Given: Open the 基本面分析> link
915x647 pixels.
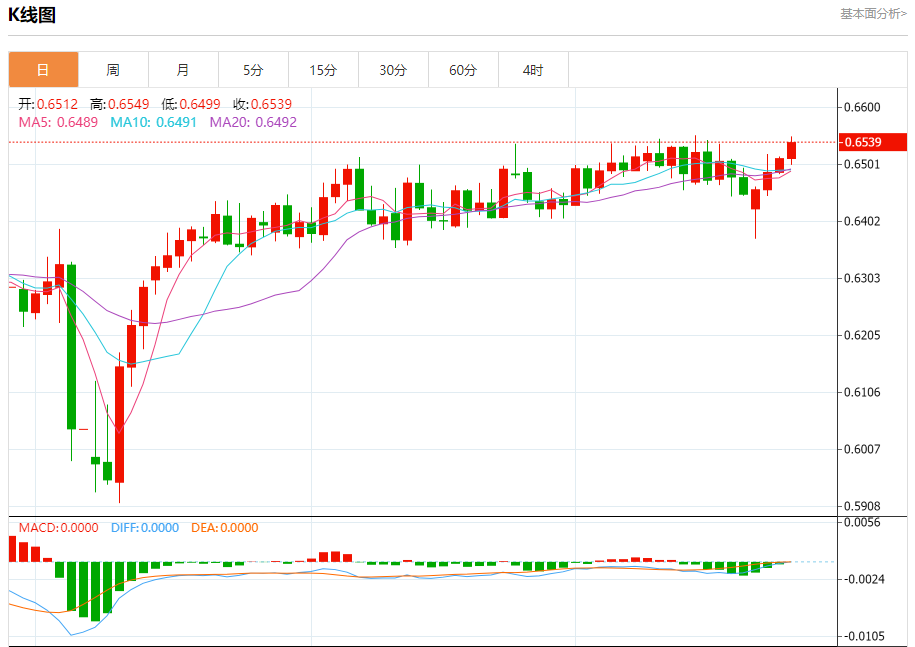Looking at the screenshot, I should tap(873, 13).
